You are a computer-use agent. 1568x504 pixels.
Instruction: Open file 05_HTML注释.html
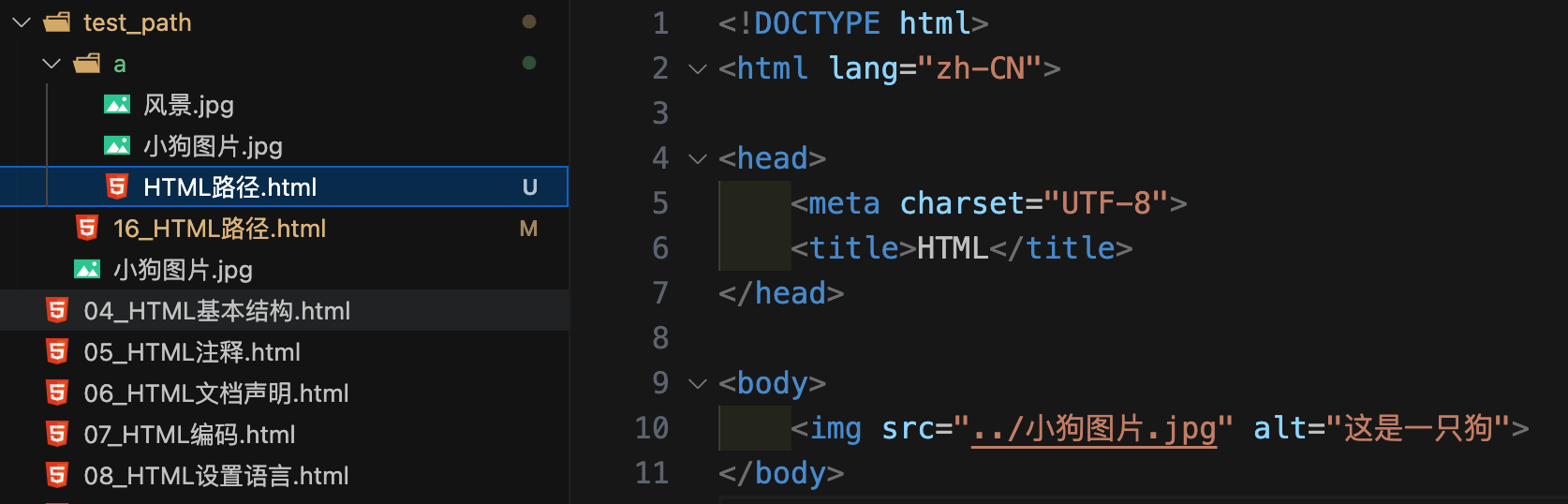tap(192, 352)
